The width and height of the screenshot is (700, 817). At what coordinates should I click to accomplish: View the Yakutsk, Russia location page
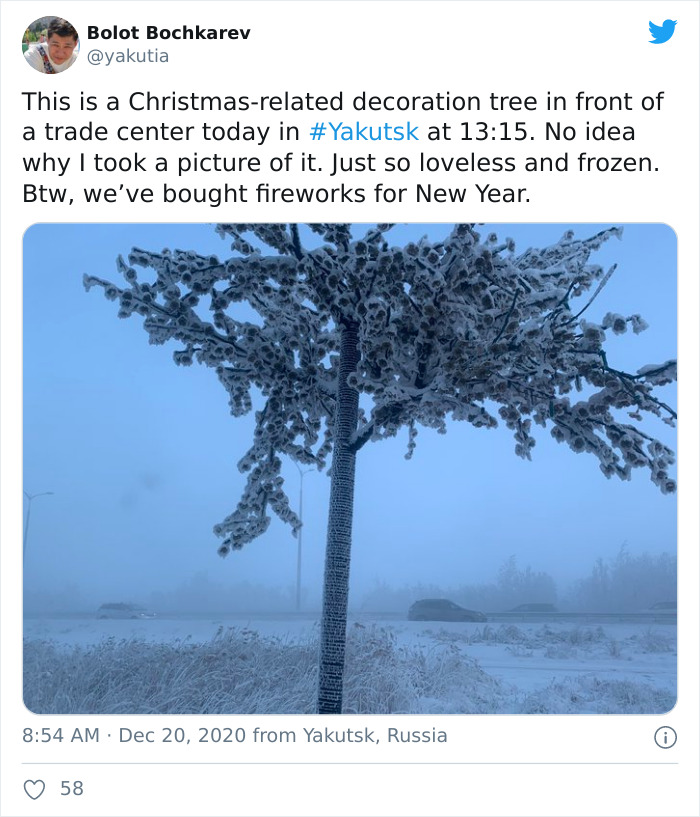(376, 737)
